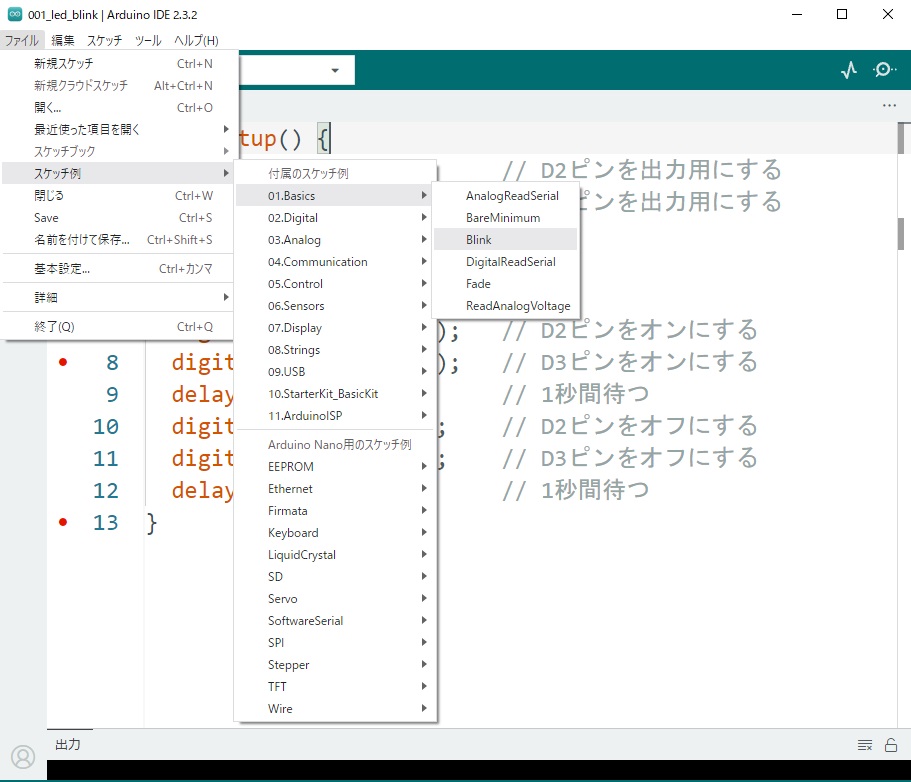Choose 名前を付けて保存... entry
Viewport: 911px width, 782px height.
[x=119, y=239]
